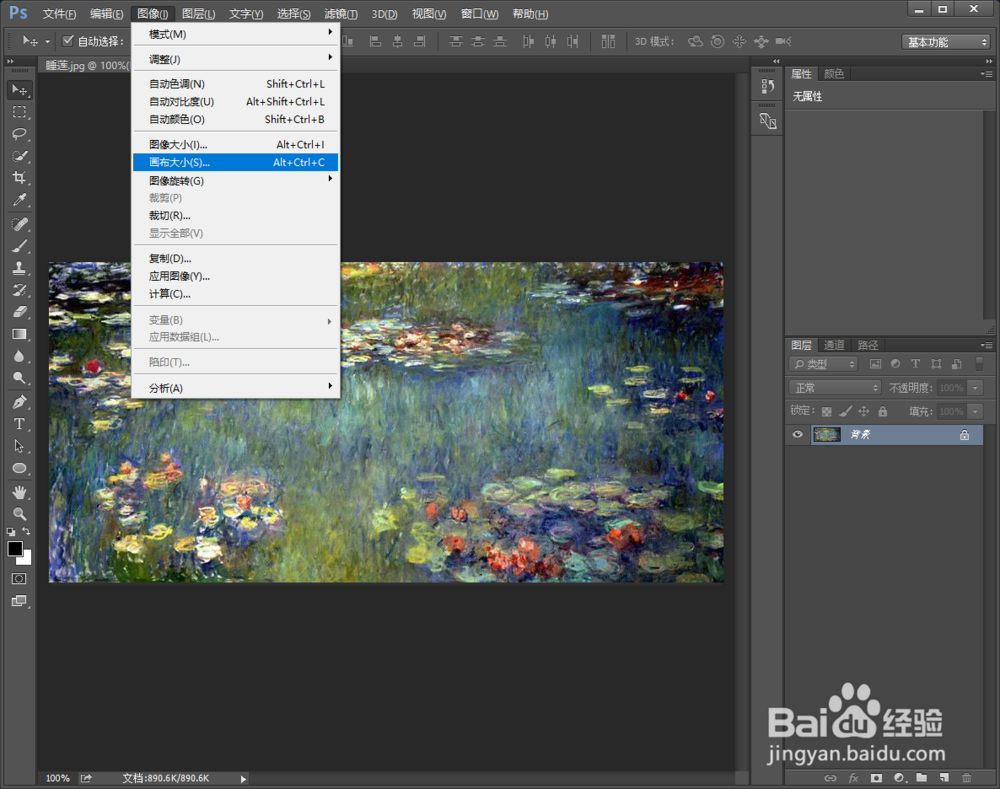Select the 背景 layer thumbnail
Screen dimensions: 1000x789
(827, 435)
